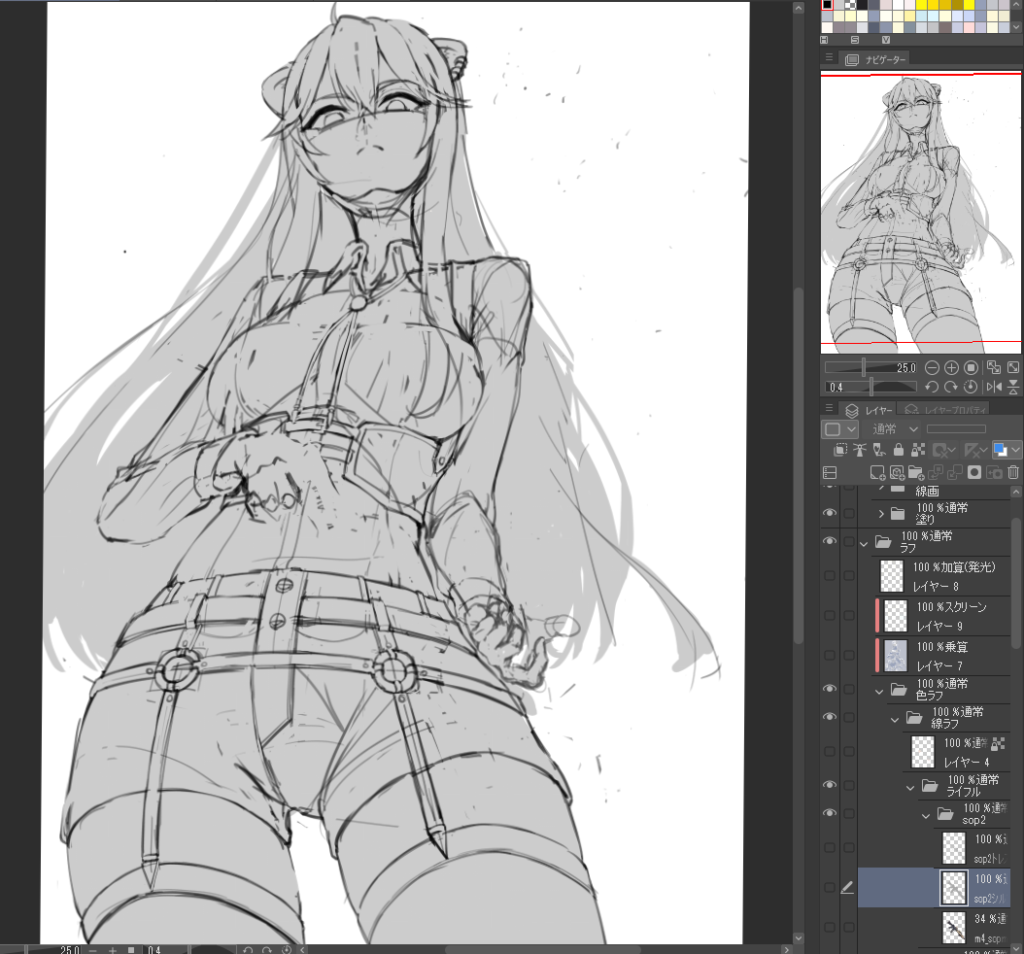Flip canvas horizontally from the Navigator
The image size is (1024, 954).
tap(993, 387)
